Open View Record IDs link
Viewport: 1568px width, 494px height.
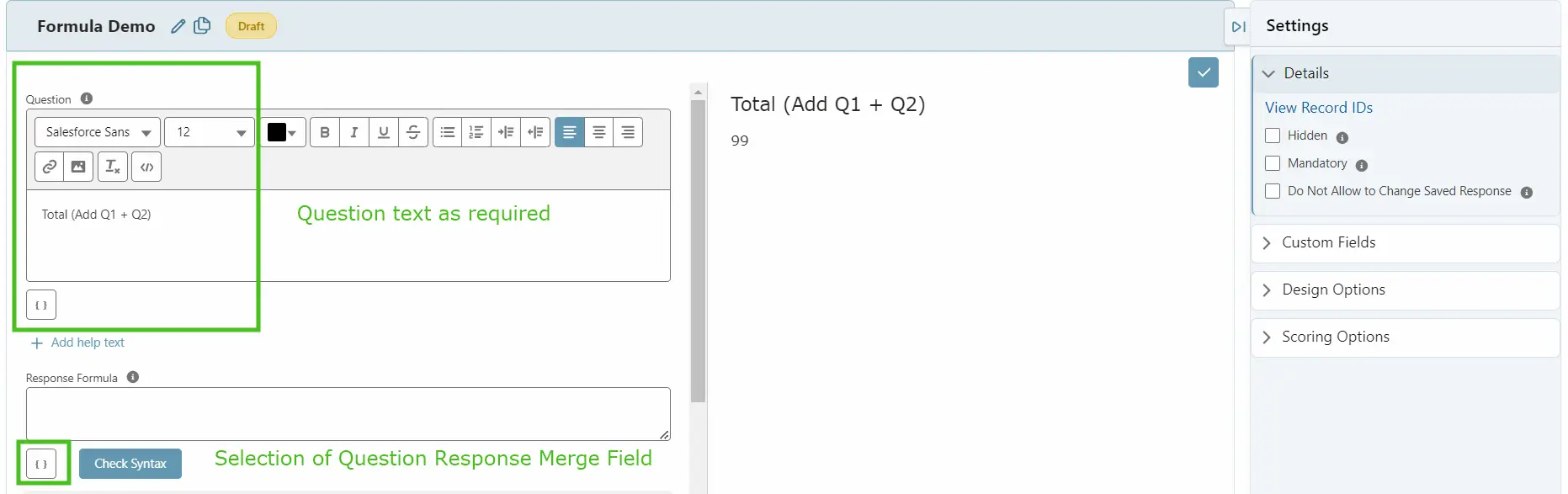(x=1318, y=107)
